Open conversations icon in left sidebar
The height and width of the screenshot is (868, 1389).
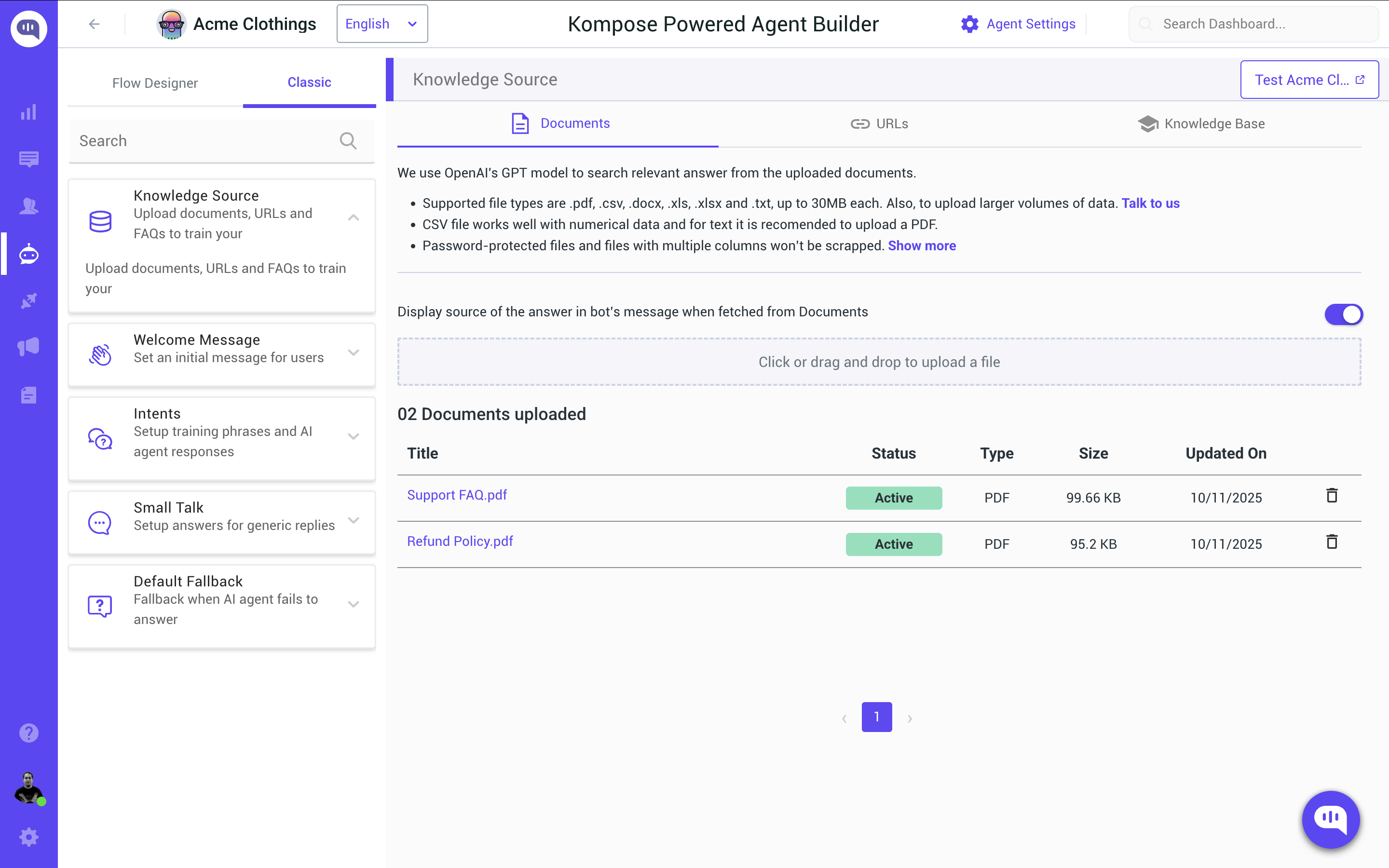29,159
